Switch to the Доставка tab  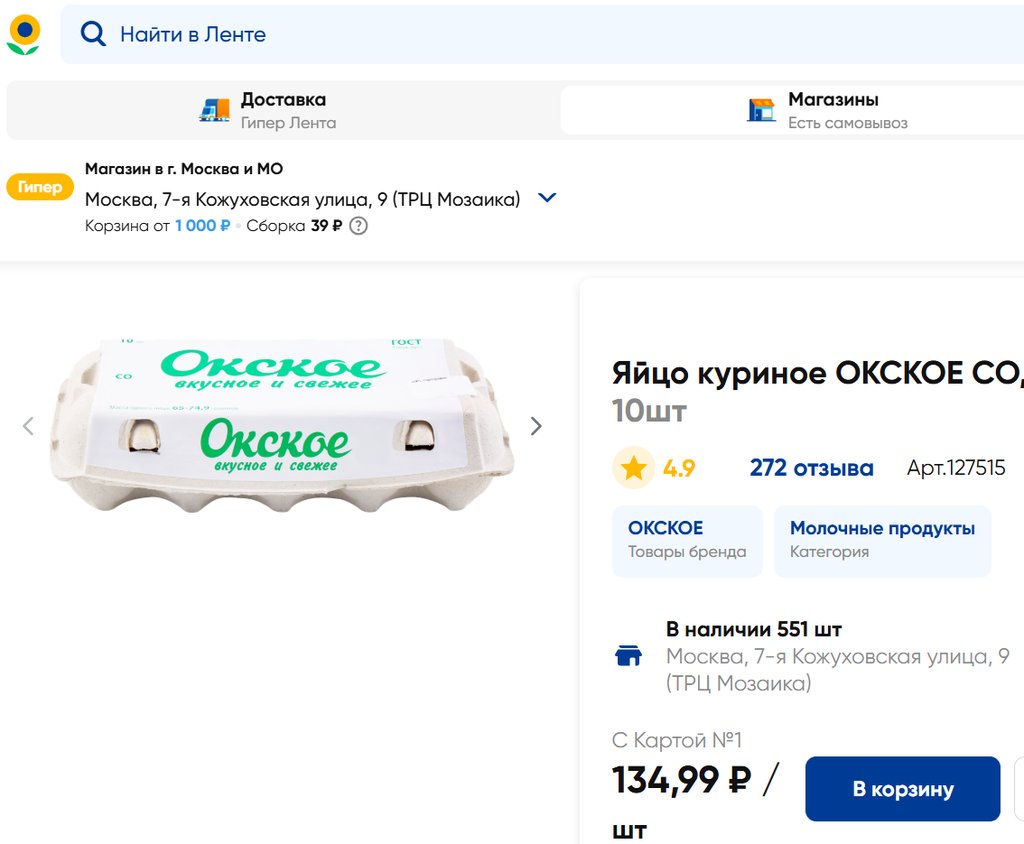283,110
